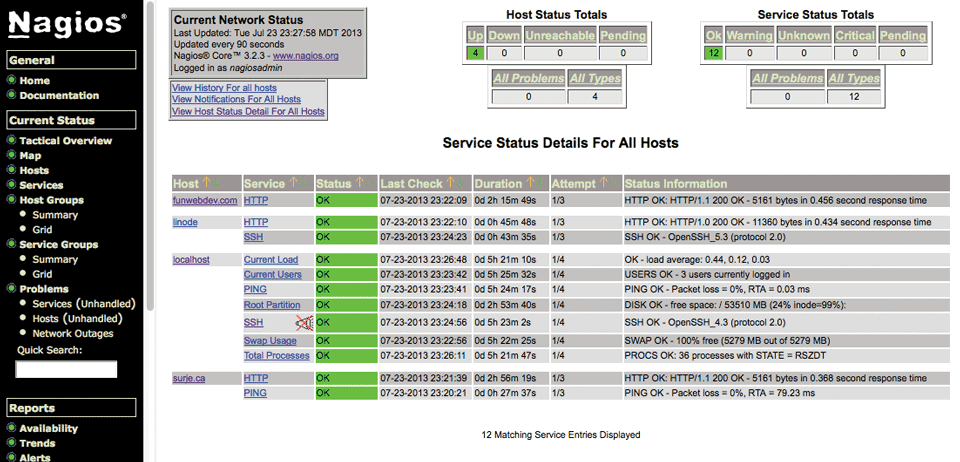Filter services by Critical status total
960x462 pixels.
(x=853, y=36)
